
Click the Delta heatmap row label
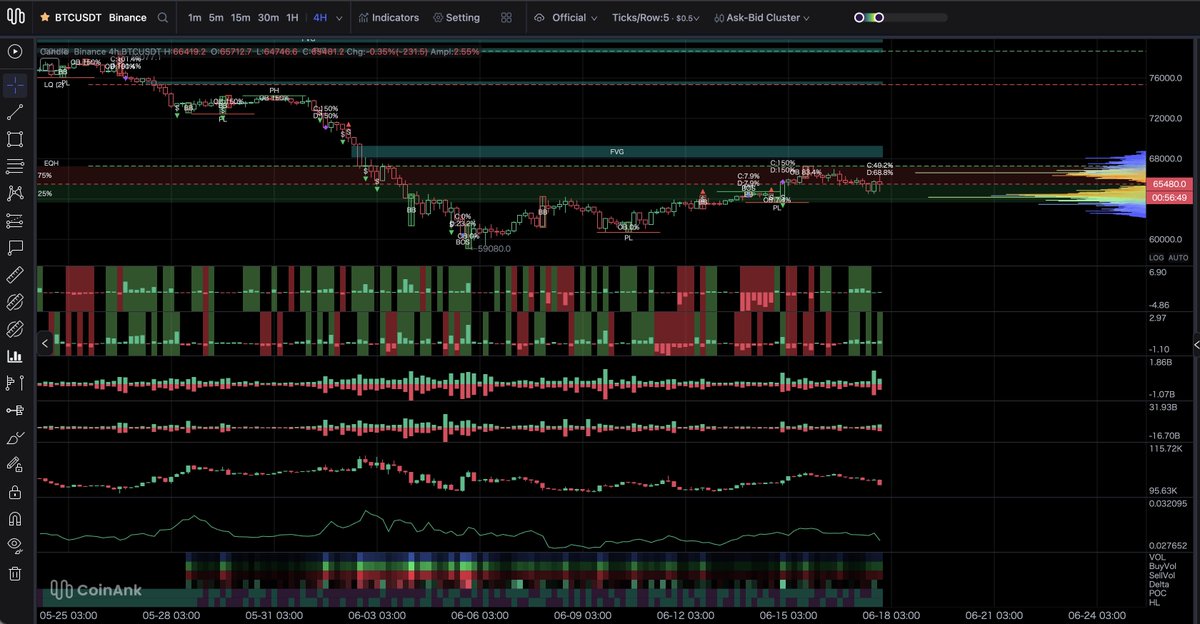point(1159,584)
